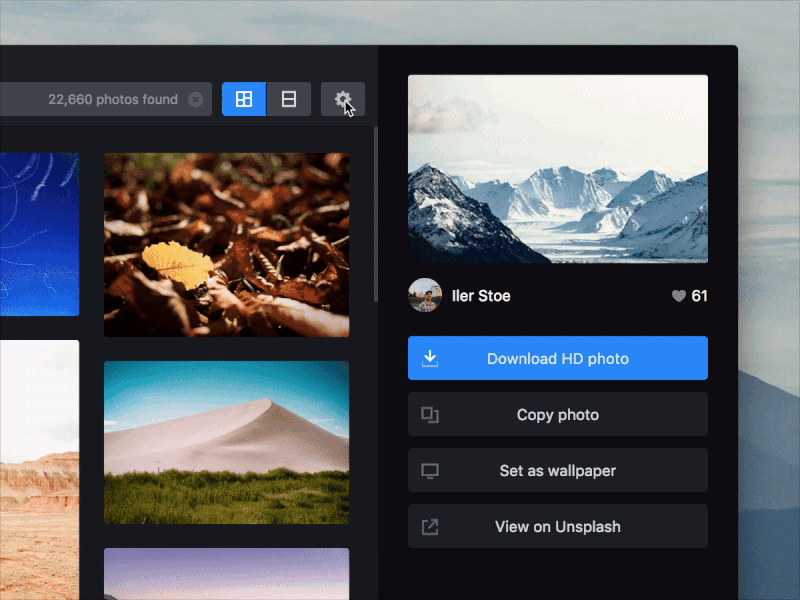The image size is (800, 600).
Task: Open View on Unsplash link
Action: tap(558, 527)
